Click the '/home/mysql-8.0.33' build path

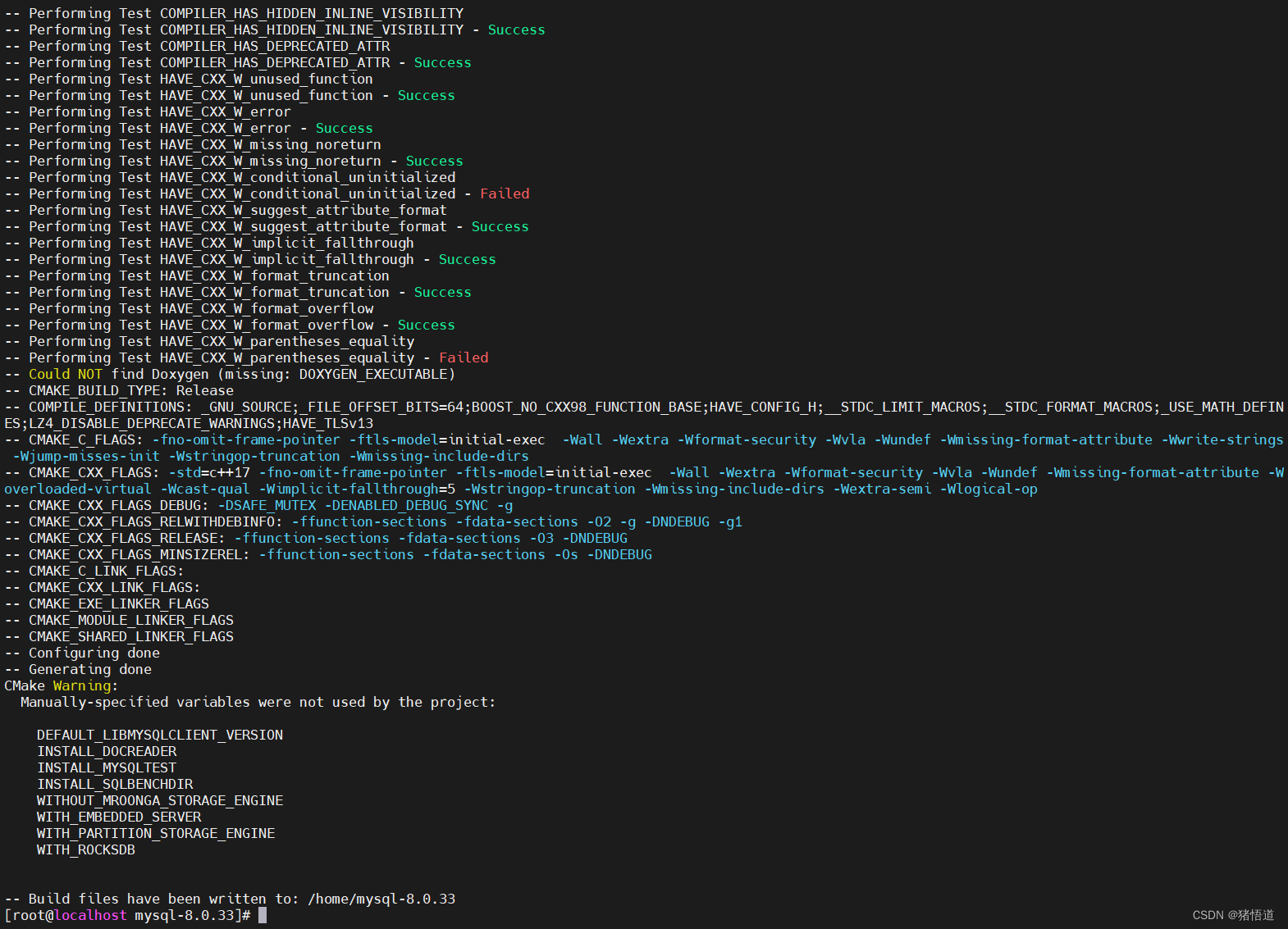pos(381,899)
